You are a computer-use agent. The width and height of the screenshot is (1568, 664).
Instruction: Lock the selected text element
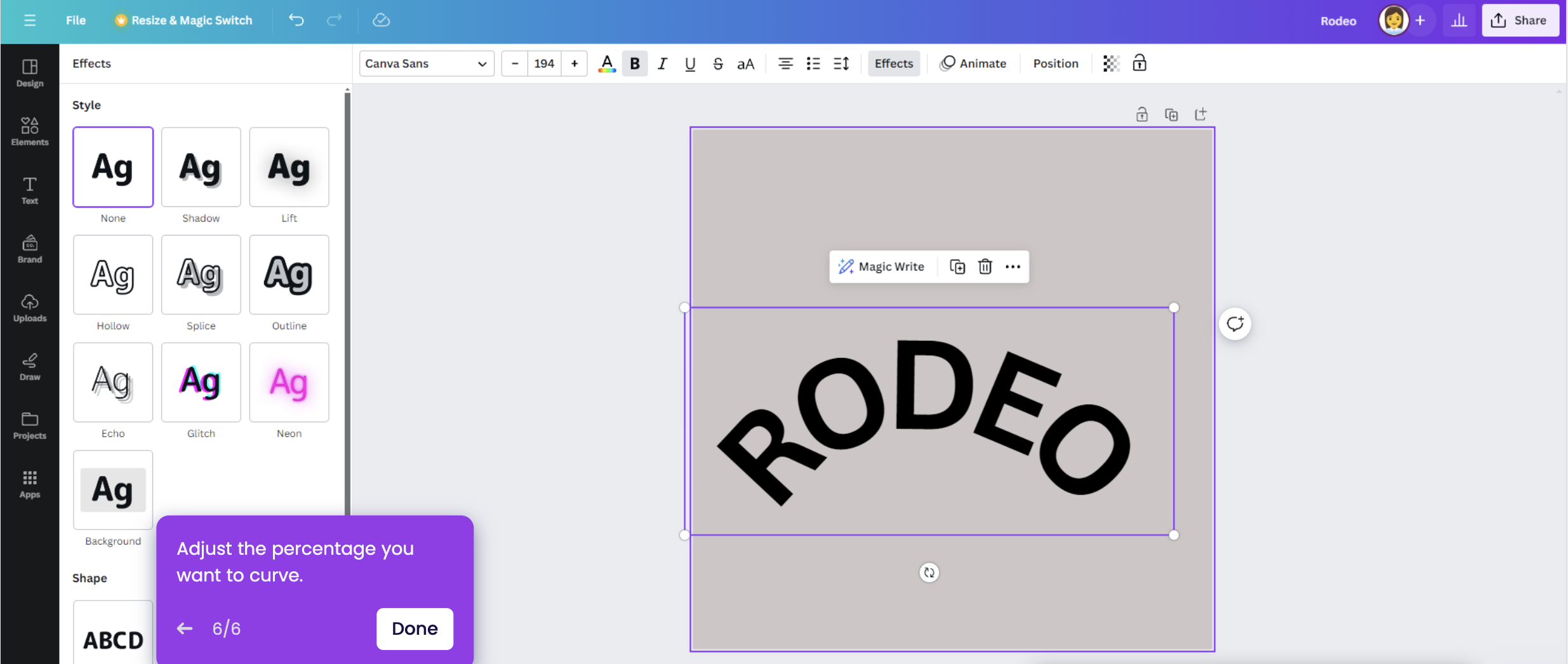1139,63
